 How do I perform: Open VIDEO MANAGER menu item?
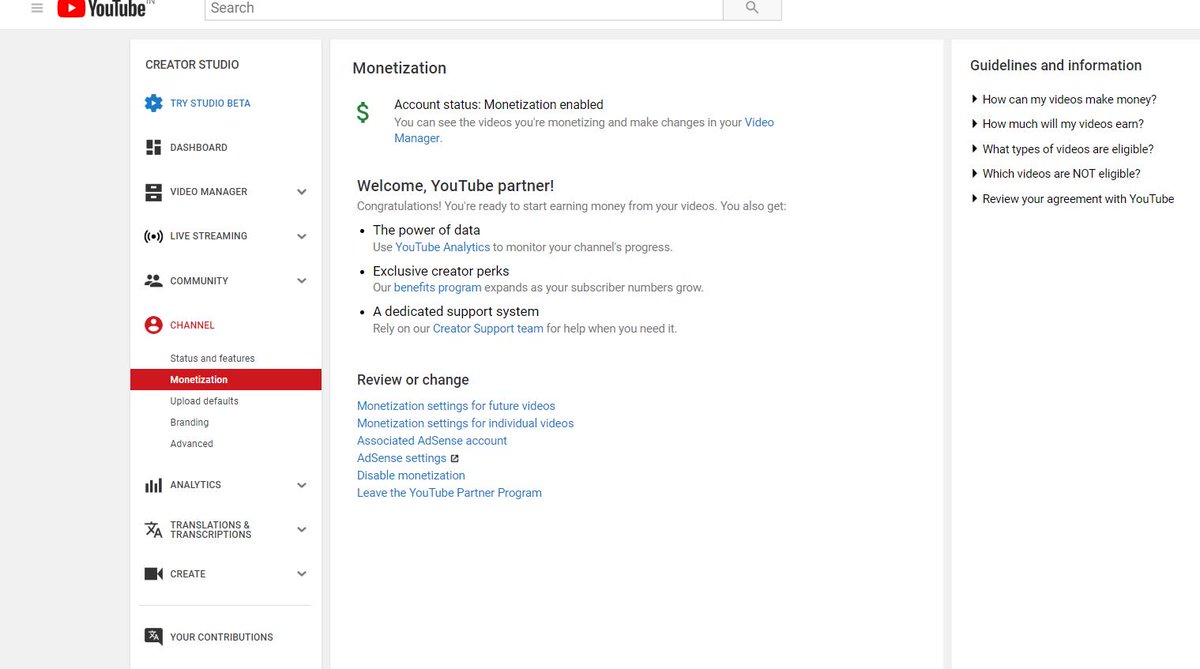click(208, 192)
